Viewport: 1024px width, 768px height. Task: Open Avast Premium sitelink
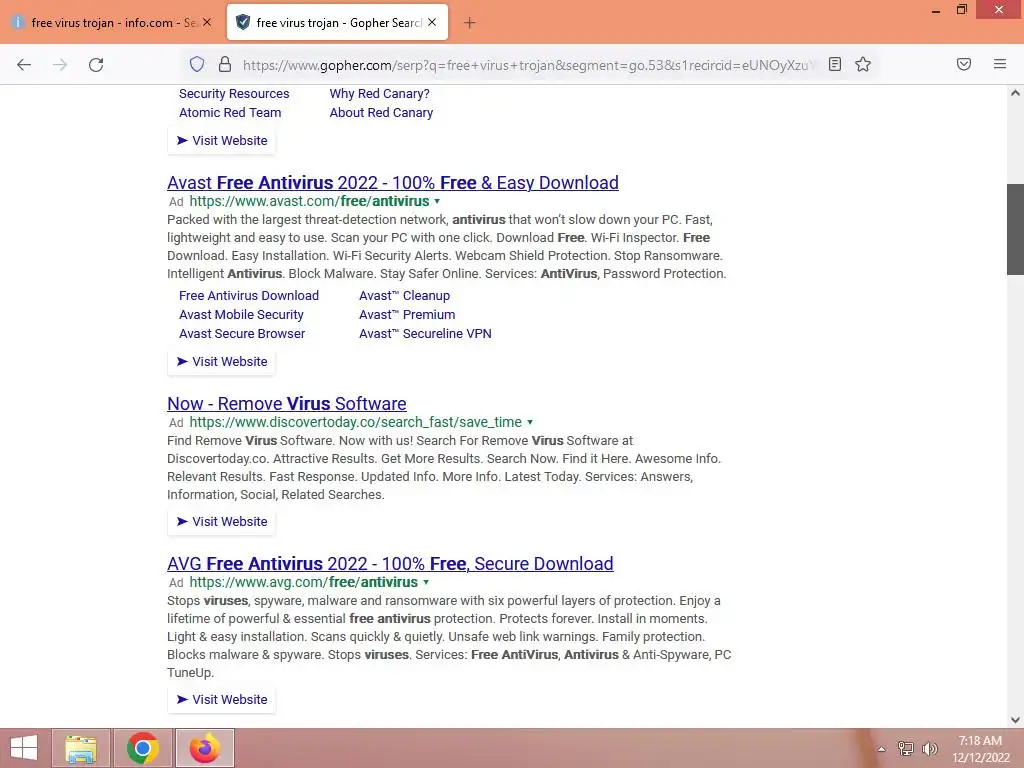[407, 314]
